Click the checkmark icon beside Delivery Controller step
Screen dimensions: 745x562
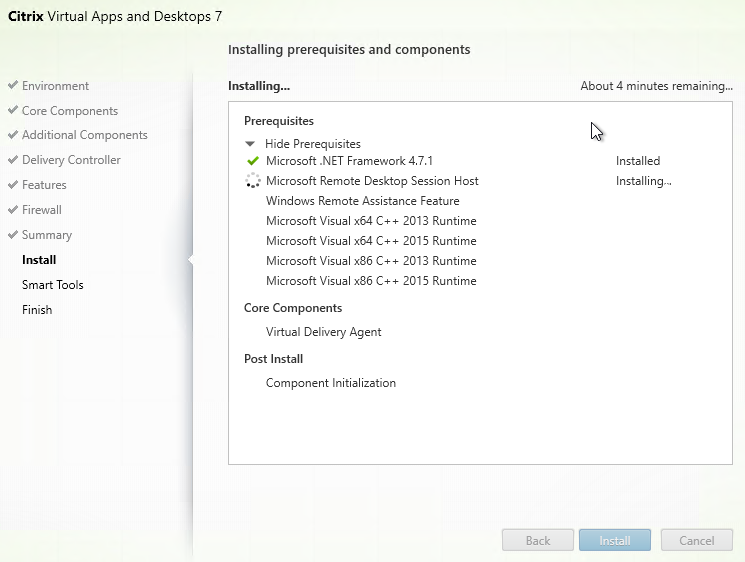tap(13, 160)
